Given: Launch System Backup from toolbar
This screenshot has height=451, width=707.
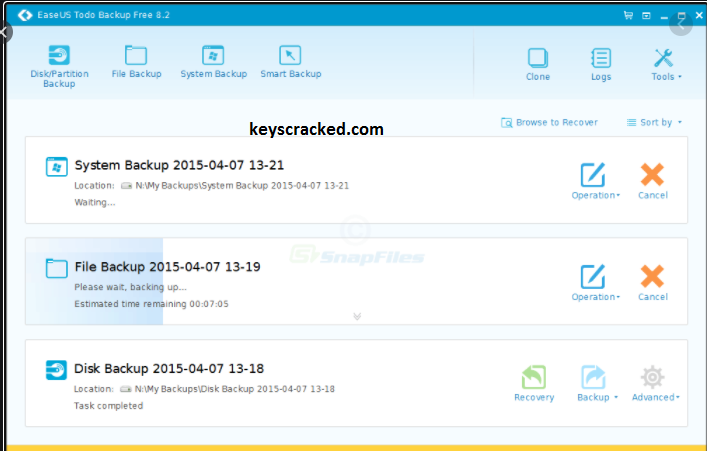Looking at the screenshot, I should [x=213, y=62].
